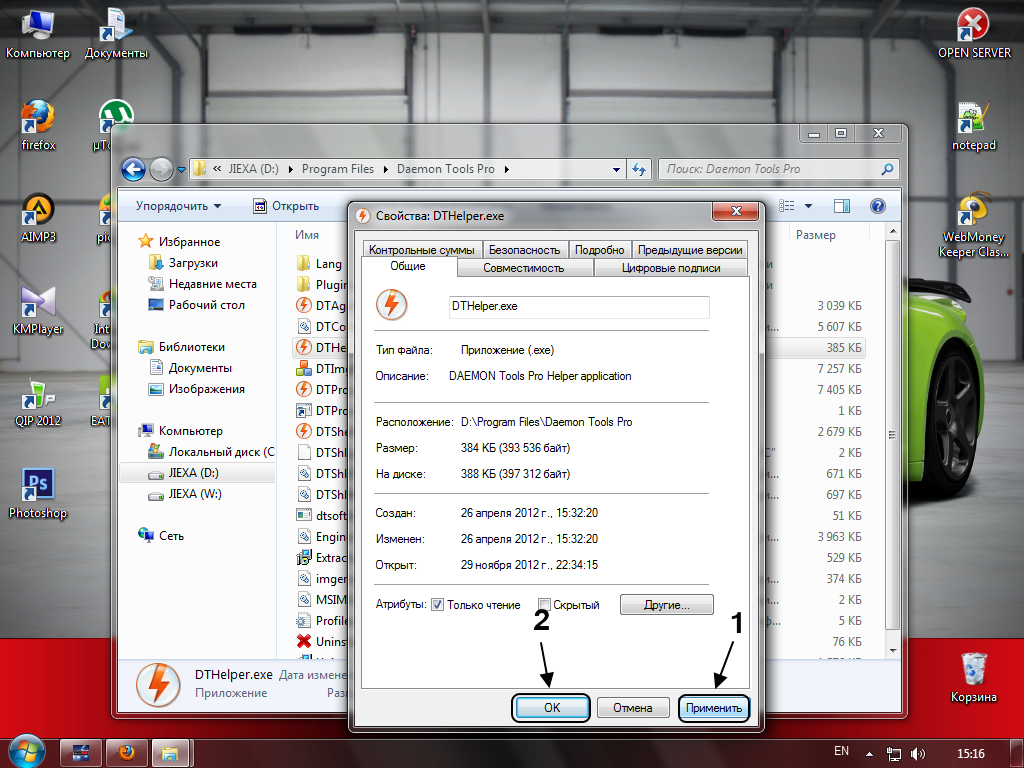Toggle the Скрытый attribute checkbox
This screenshot has height=768, width=1024.
pyautogui.click(x=544, y=605)
